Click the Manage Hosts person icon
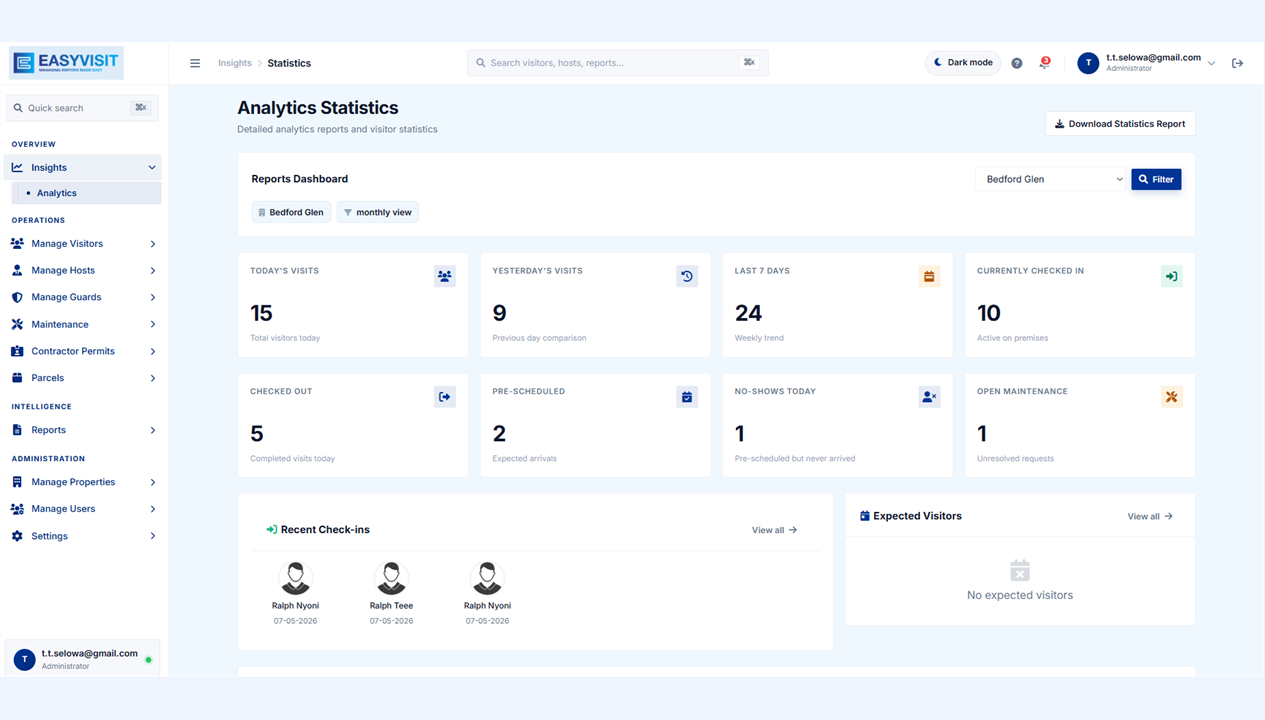The width and height of the screenshot is (1265, 720). pos(17,270)
